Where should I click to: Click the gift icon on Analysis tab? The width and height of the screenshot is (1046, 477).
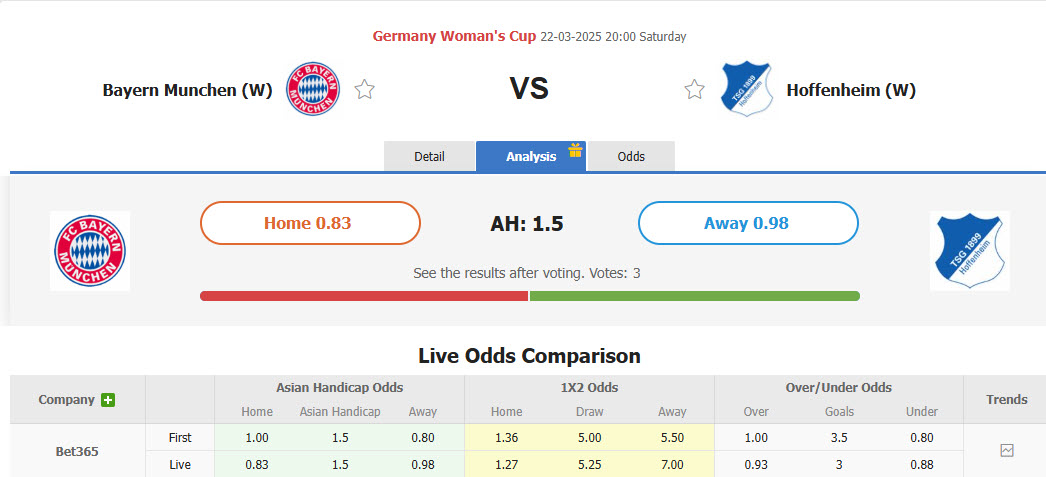pos(575,150)
